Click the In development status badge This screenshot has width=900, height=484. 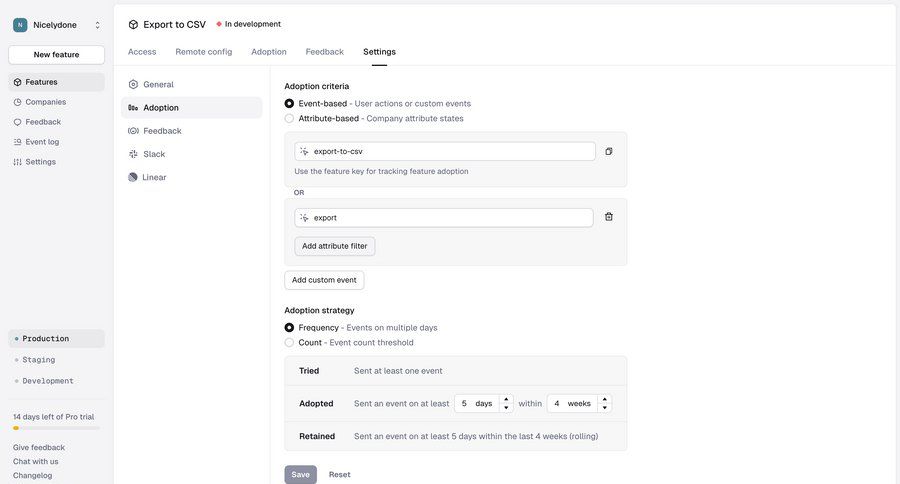(249, 24)
